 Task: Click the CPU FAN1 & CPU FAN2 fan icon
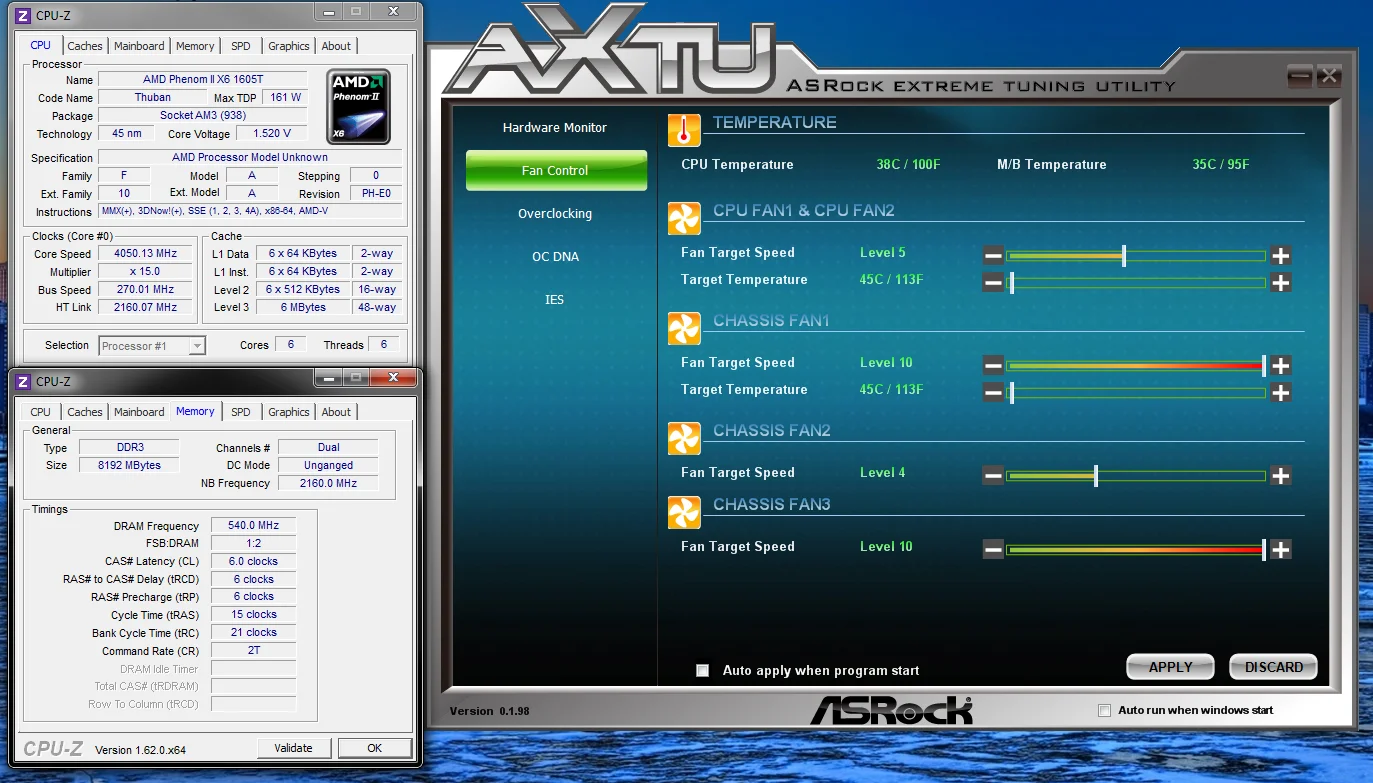(684, 219)
